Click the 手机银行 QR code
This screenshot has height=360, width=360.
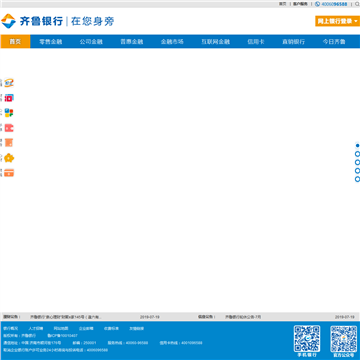307,339
